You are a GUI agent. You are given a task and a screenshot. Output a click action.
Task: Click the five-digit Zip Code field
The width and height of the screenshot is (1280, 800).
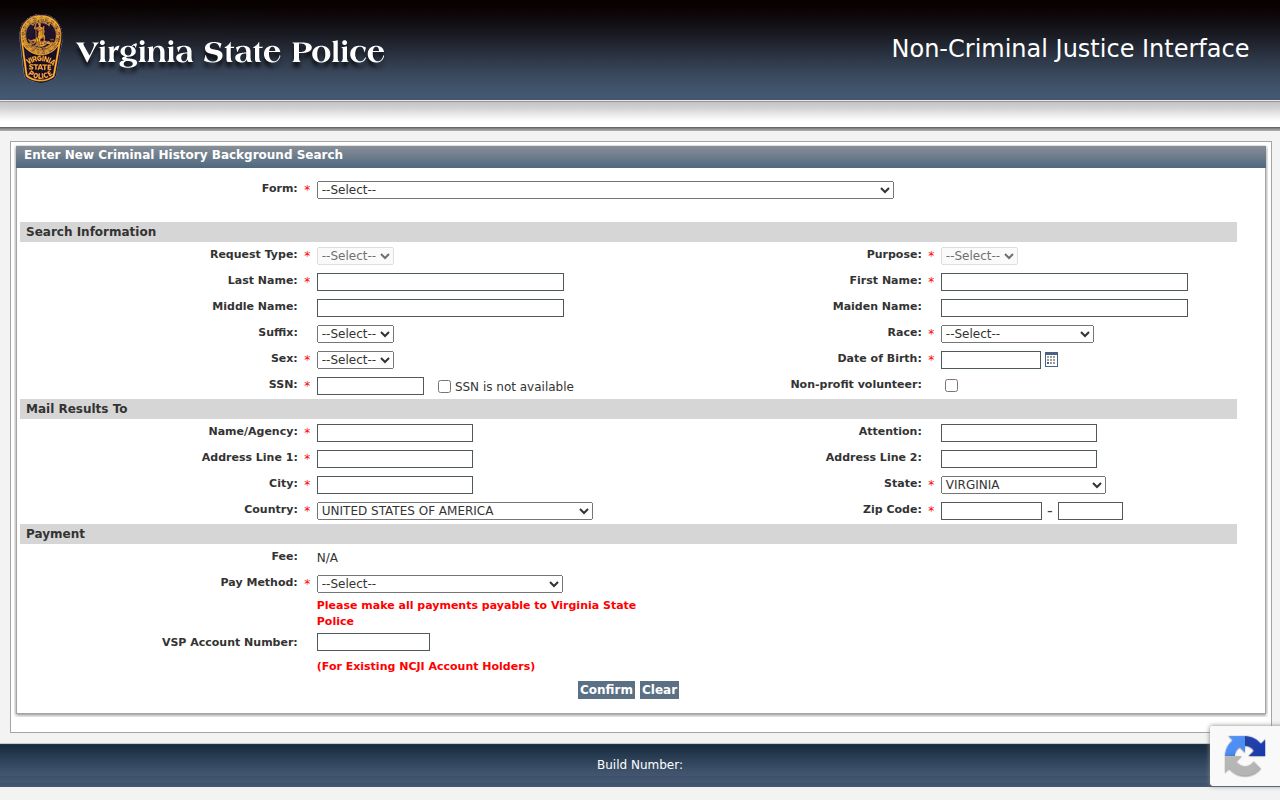pos(991,511)
